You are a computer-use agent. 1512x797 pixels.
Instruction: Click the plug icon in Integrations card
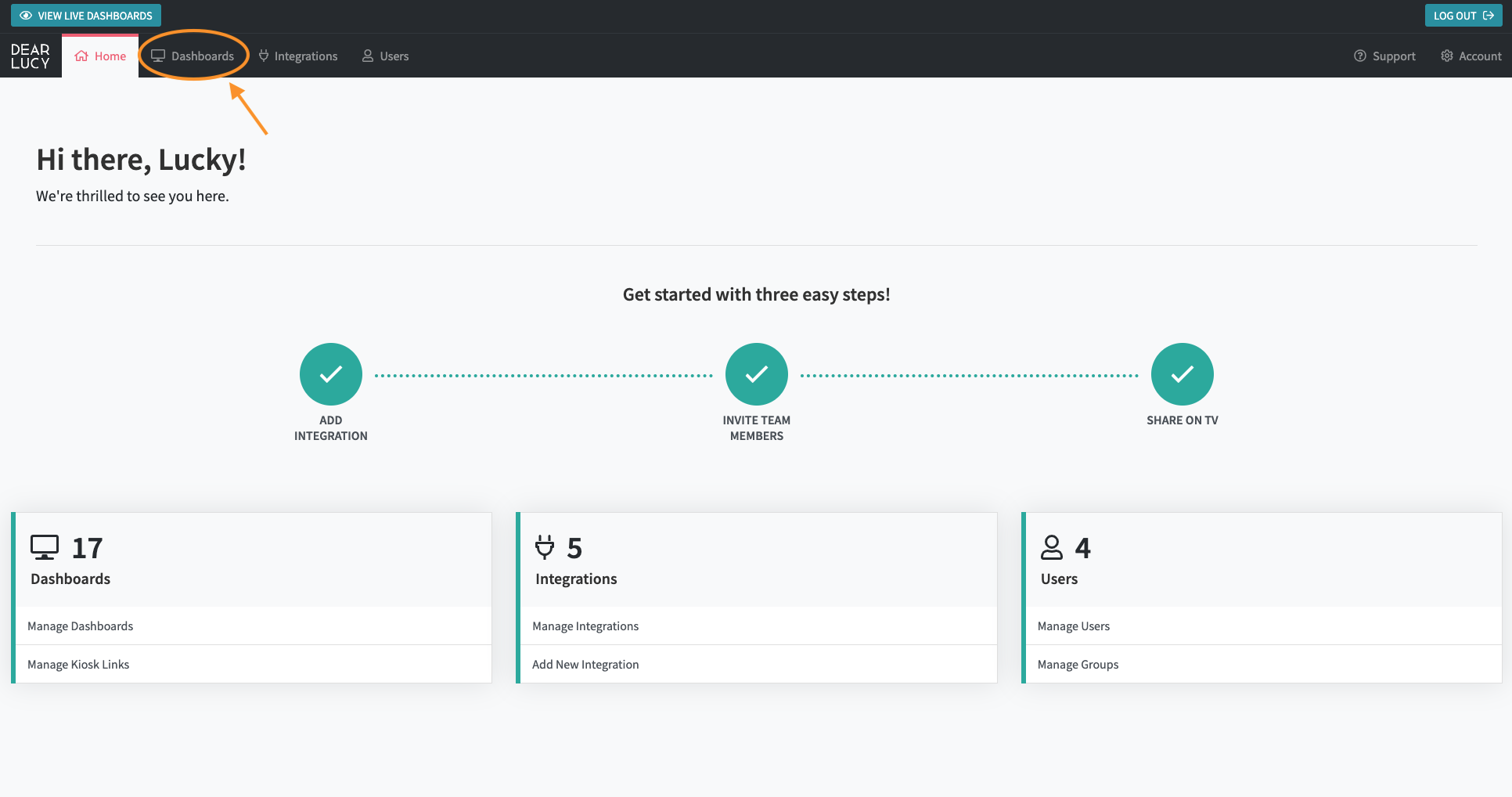(x=545, y=547)
